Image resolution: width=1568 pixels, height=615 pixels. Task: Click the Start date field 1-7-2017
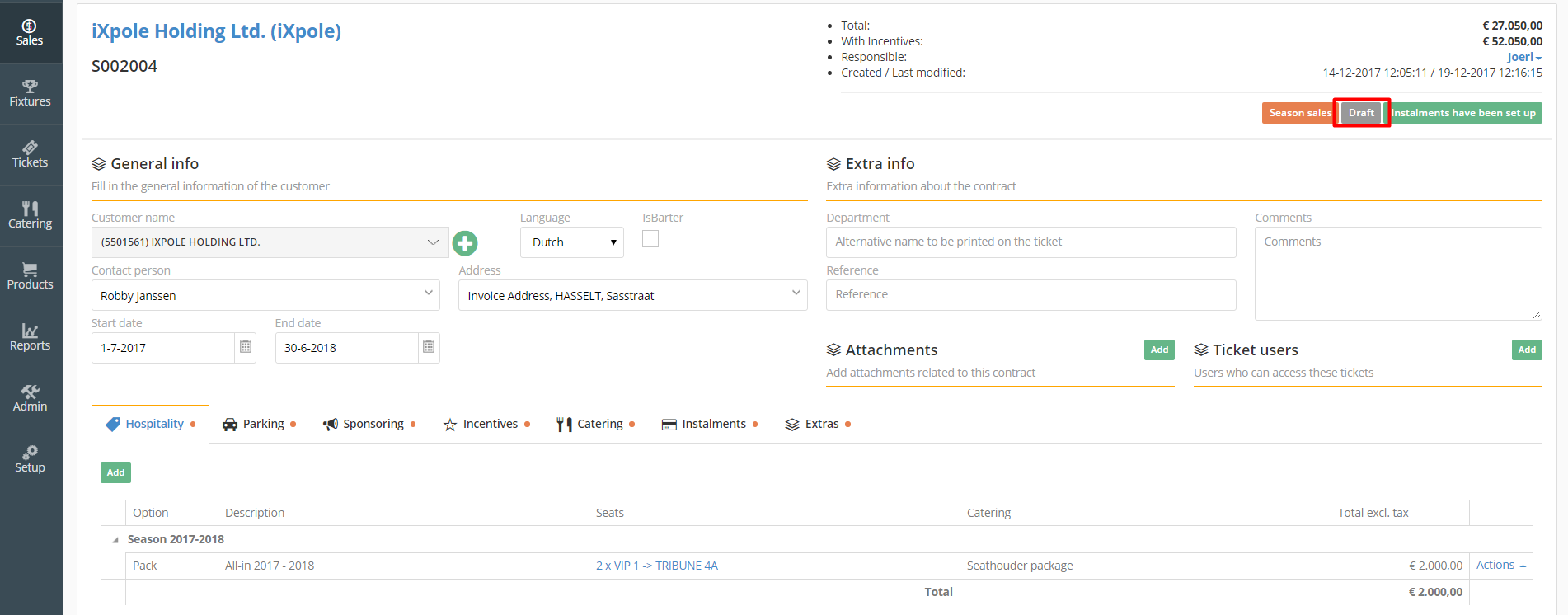[162, 348]
